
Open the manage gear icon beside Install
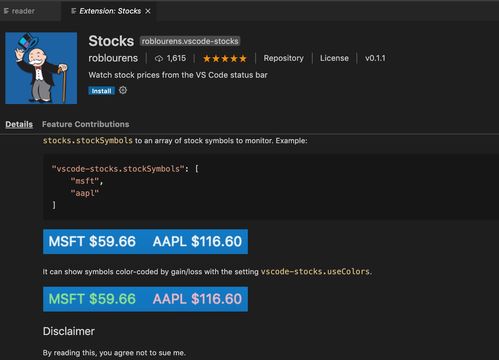point(123,90)
